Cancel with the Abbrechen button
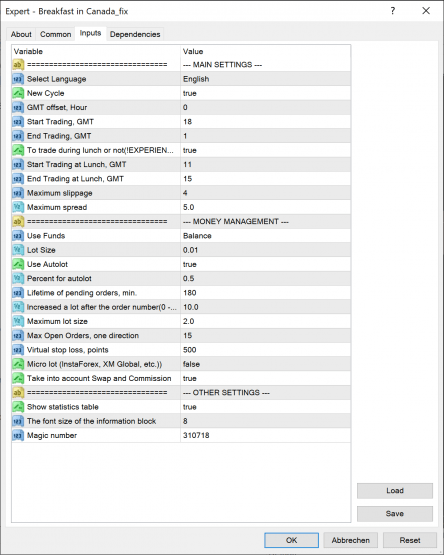 click(x=351, y=540)
